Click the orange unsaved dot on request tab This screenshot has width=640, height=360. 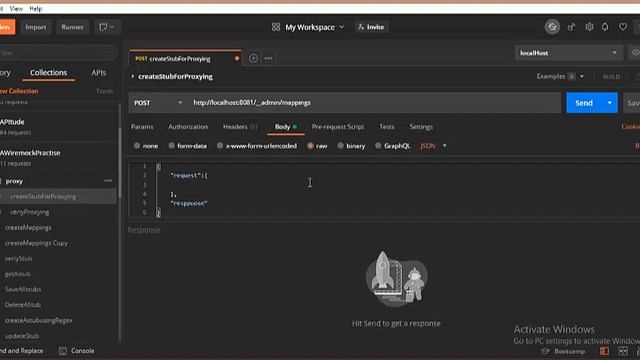tap(237, 59)
